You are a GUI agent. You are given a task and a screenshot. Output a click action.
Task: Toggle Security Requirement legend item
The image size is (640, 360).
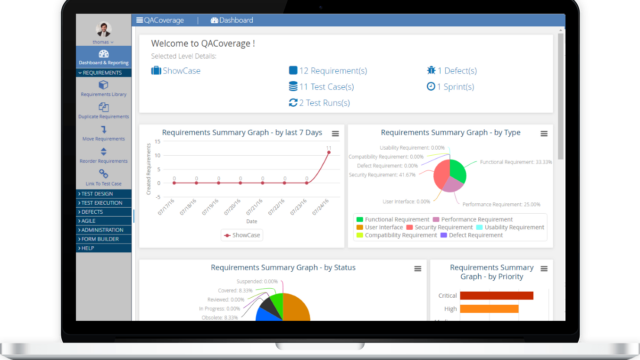pos(439,227)
